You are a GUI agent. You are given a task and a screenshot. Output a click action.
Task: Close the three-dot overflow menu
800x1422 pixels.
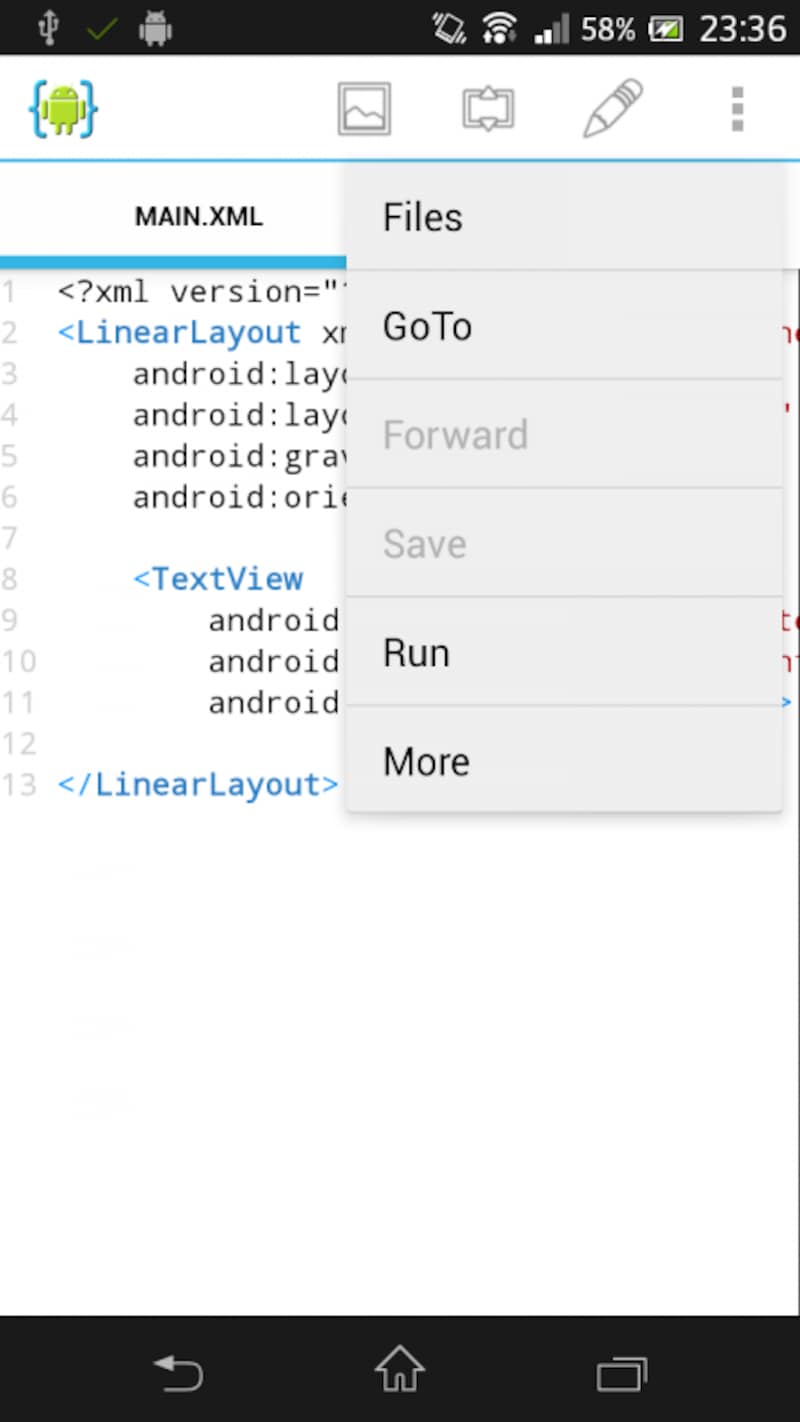point(737,109)
